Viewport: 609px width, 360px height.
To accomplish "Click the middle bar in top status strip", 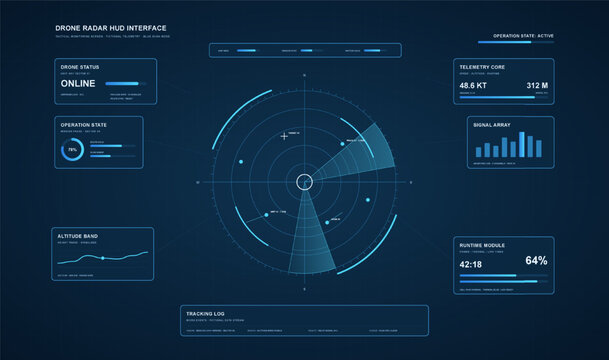I will pyautogui.click(x=312, y=50).
